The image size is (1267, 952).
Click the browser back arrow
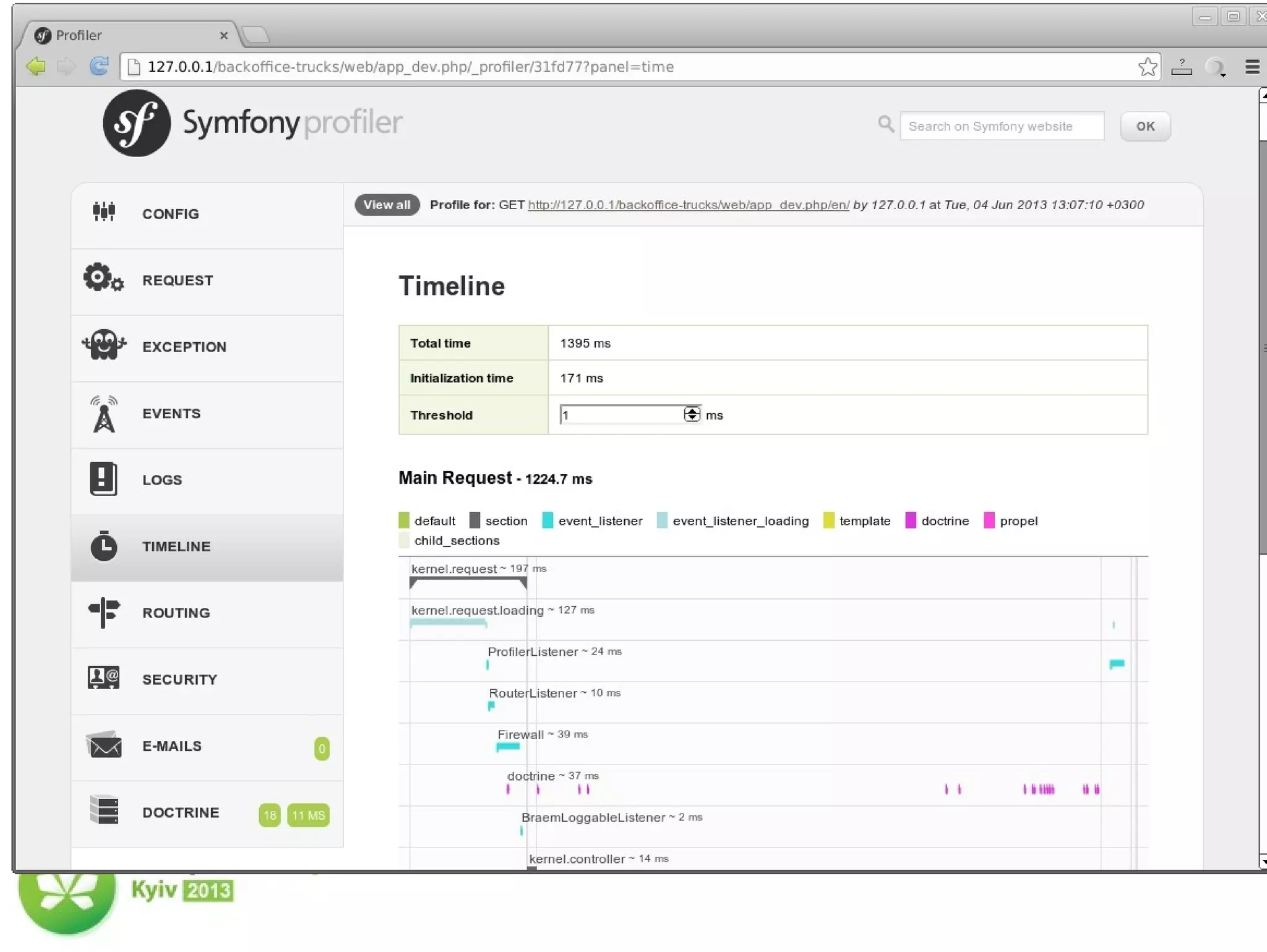pos(37,66)
